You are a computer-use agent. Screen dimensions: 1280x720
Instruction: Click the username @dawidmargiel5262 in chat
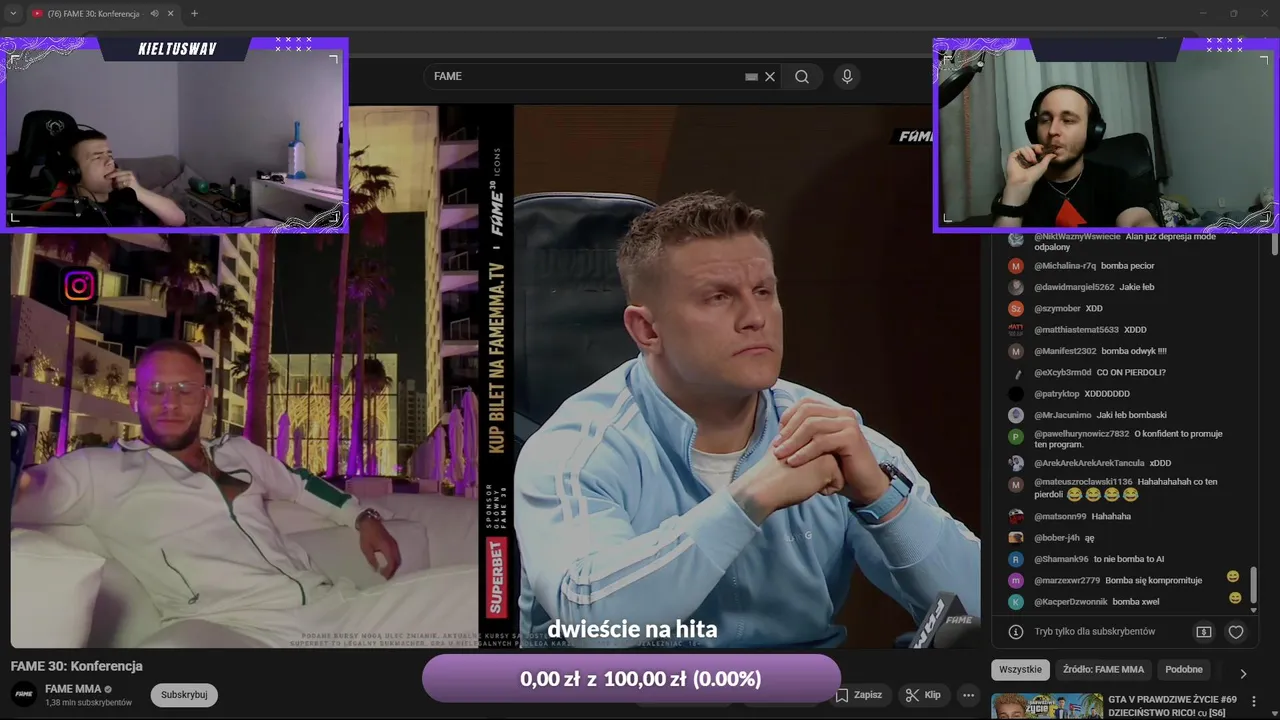click(1074, 287)
